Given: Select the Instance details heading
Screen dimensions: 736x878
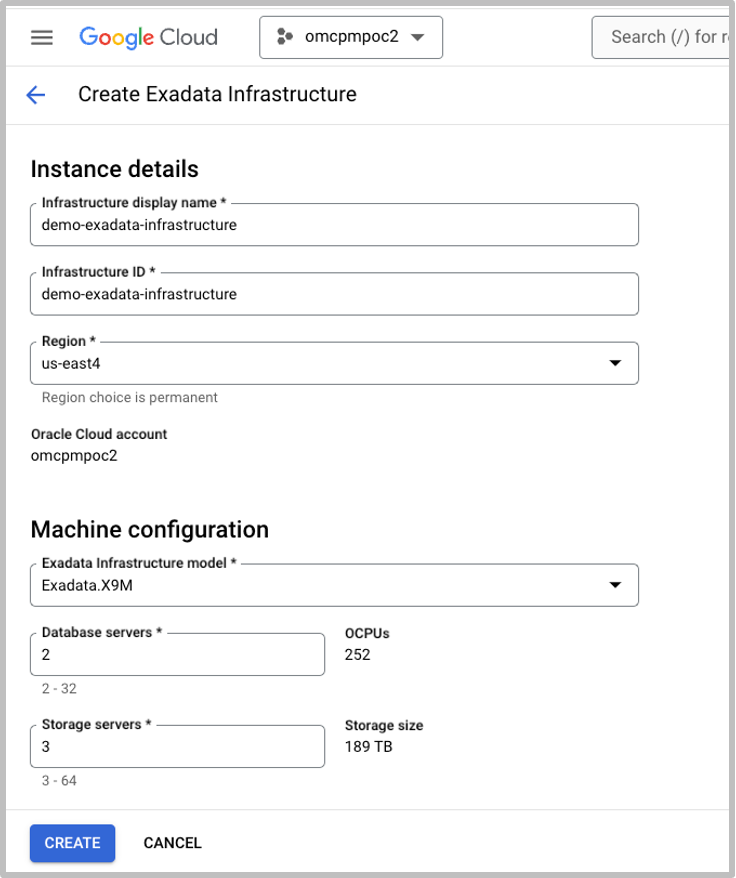Looking at the screenshot, I should pos(114,169).
